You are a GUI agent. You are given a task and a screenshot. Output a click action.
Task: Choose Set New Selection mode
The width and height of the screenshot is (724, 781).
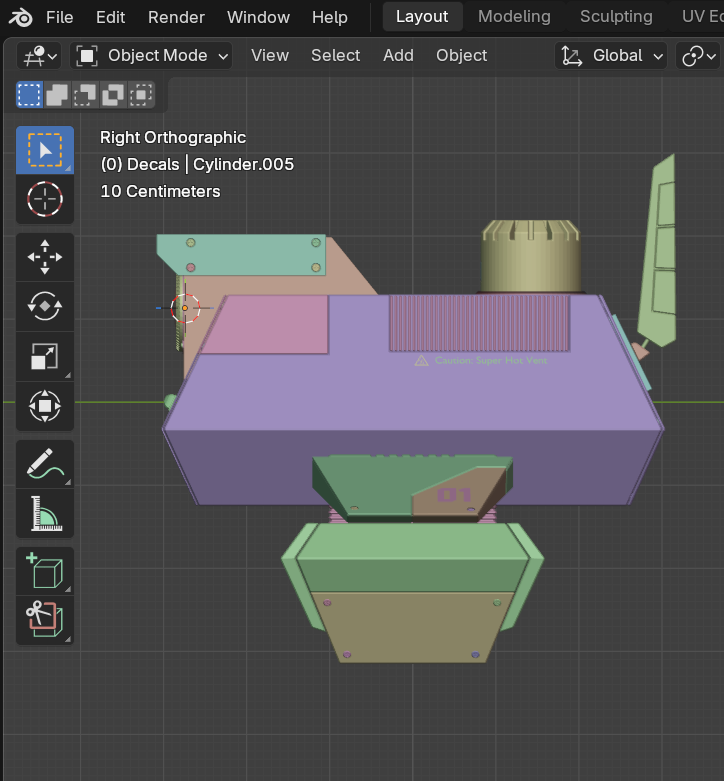29,95
